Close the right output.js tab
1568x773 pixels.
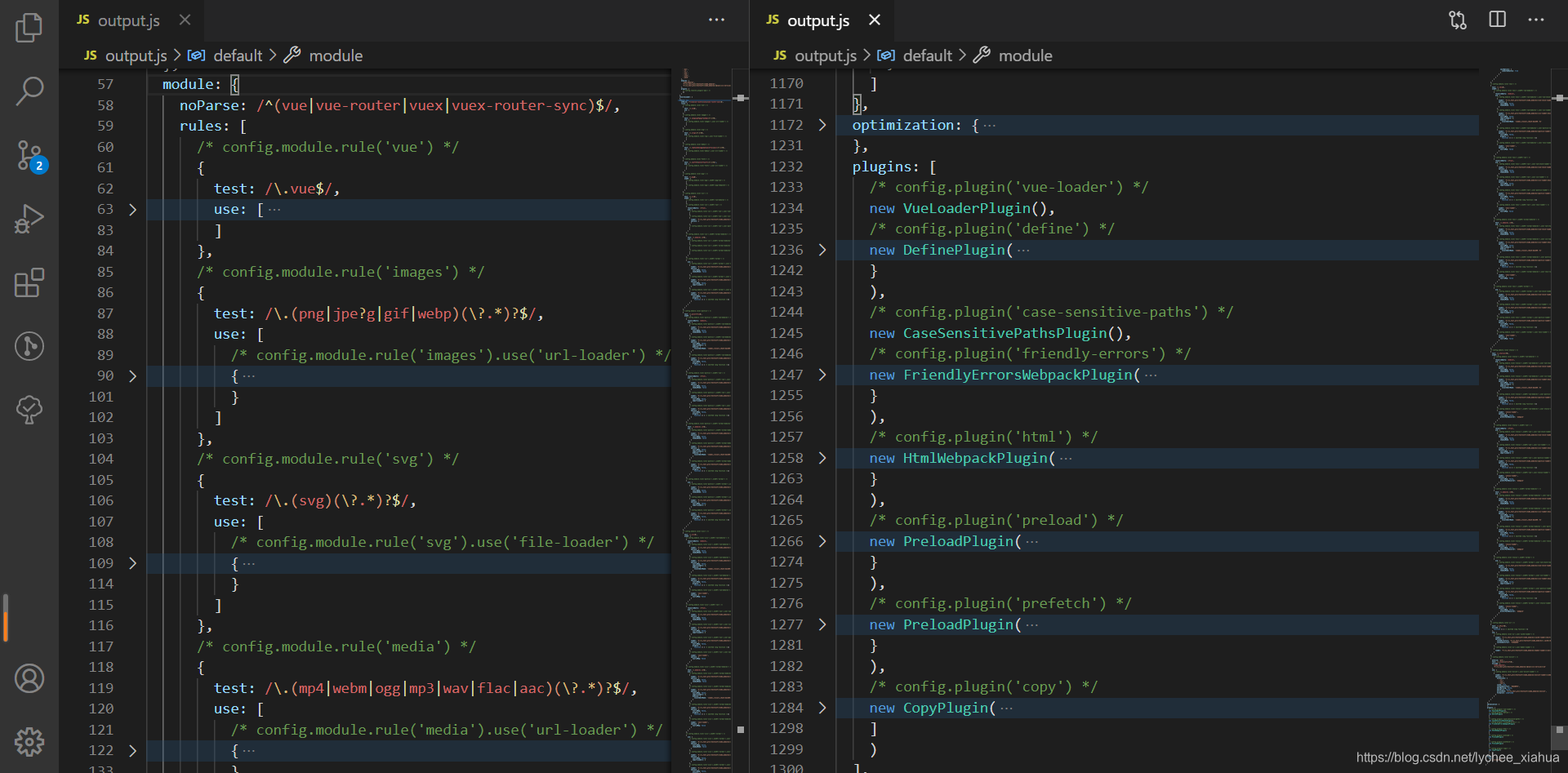pos(875,20)
